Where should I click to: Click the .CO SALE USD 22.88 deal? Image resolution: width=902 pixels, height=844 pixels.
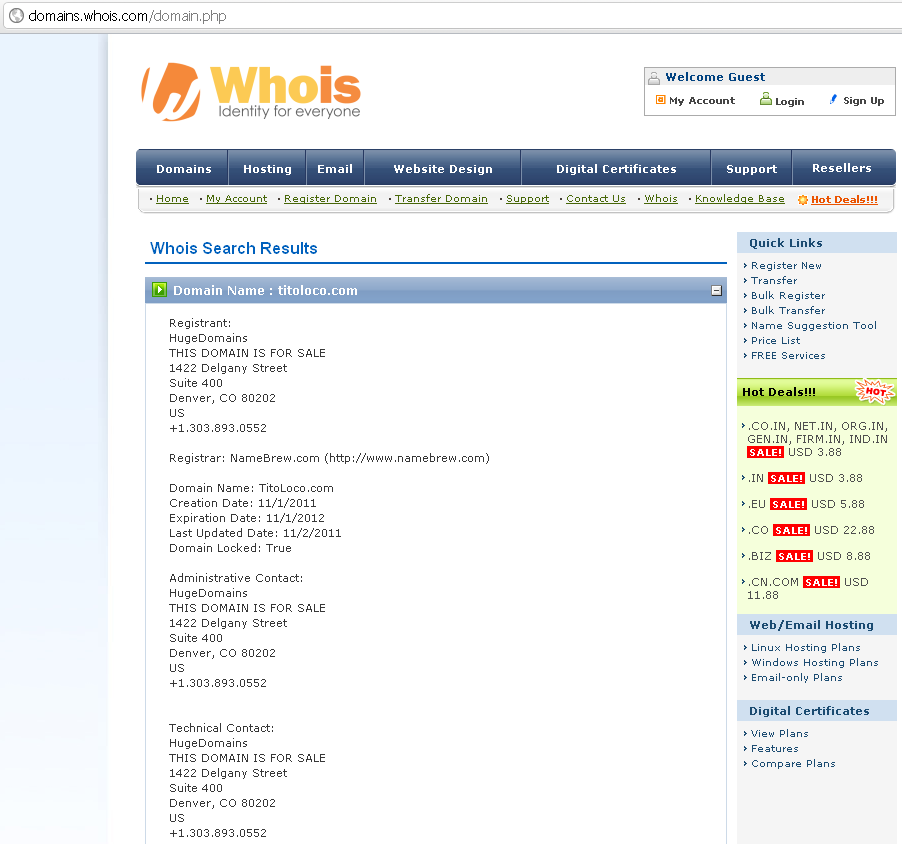(x=811, y=530)
